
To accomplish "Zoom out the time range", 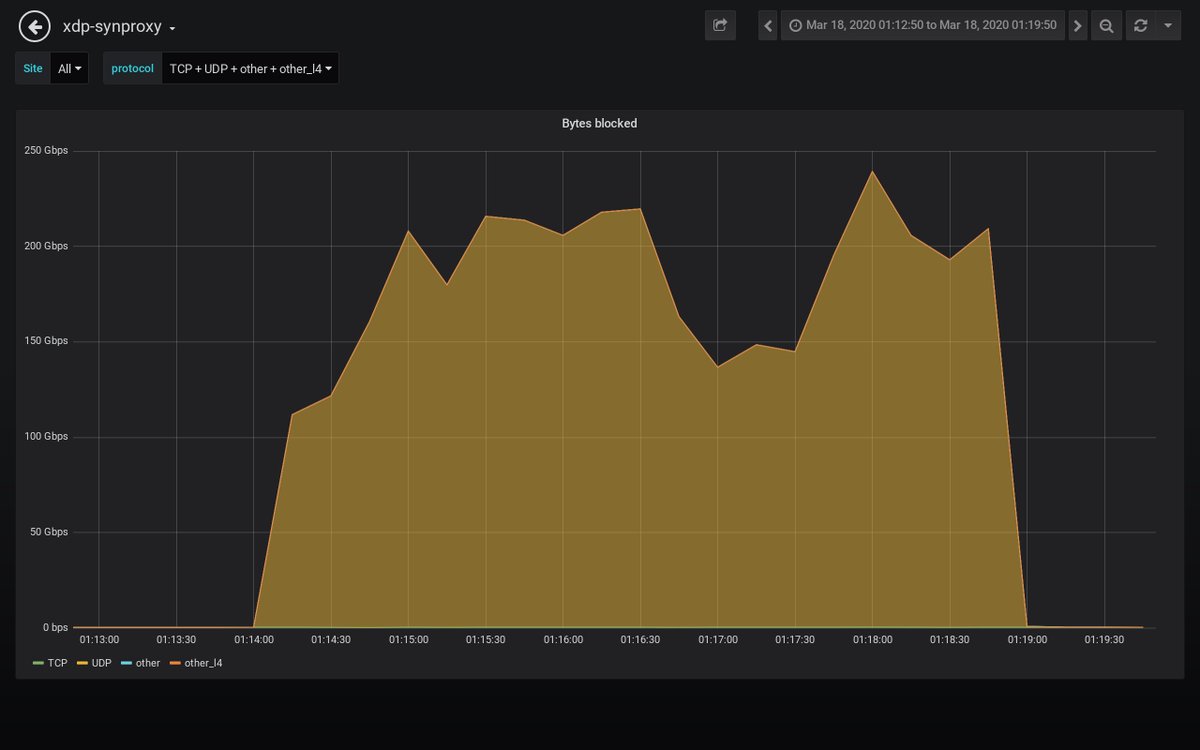I will (x=1106, y=25).
